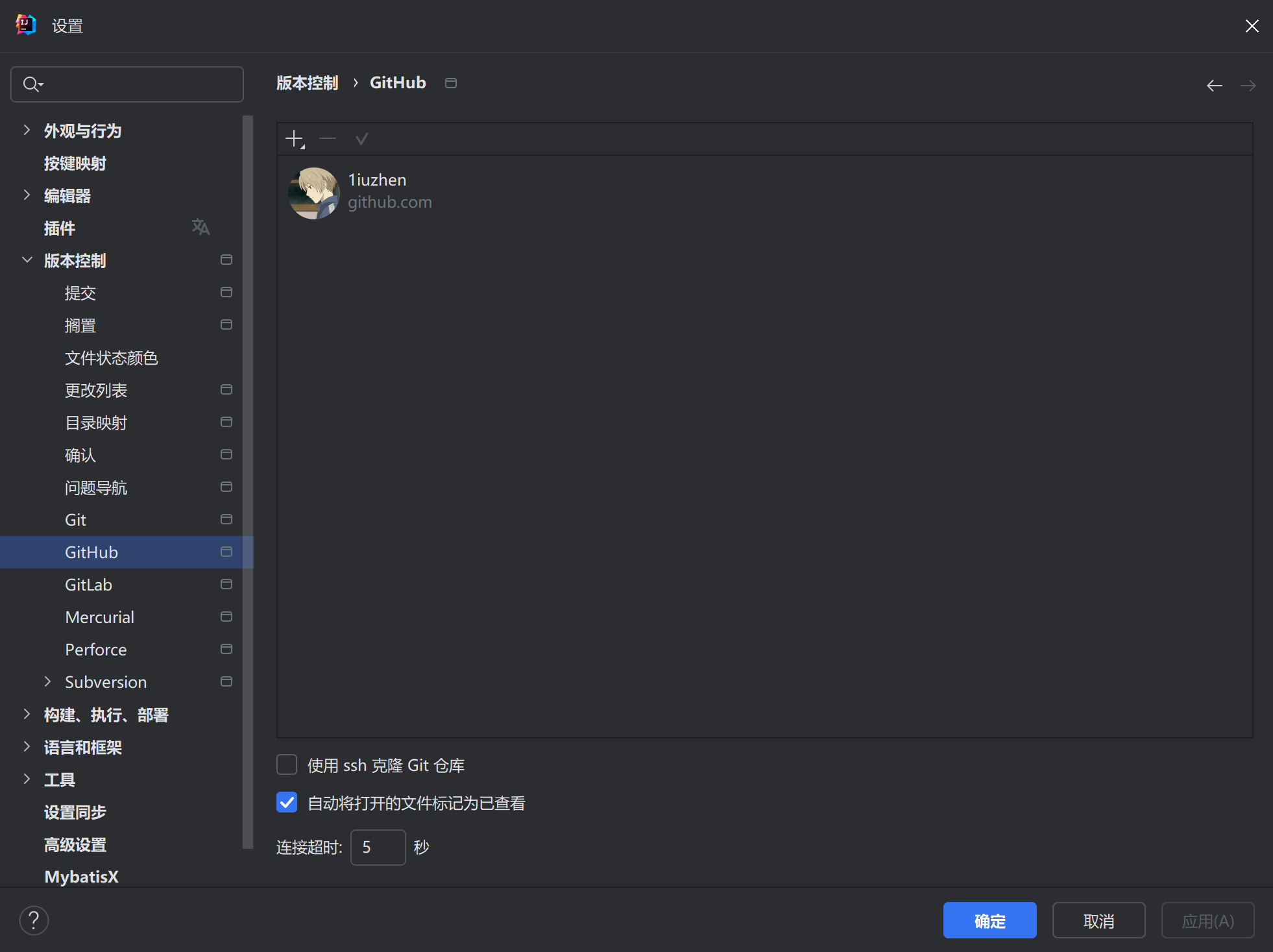1273x952 pixels.
Task: Expand the 构建、执行、部署 section
Action: pyautogui.click(x=27, y=714)
